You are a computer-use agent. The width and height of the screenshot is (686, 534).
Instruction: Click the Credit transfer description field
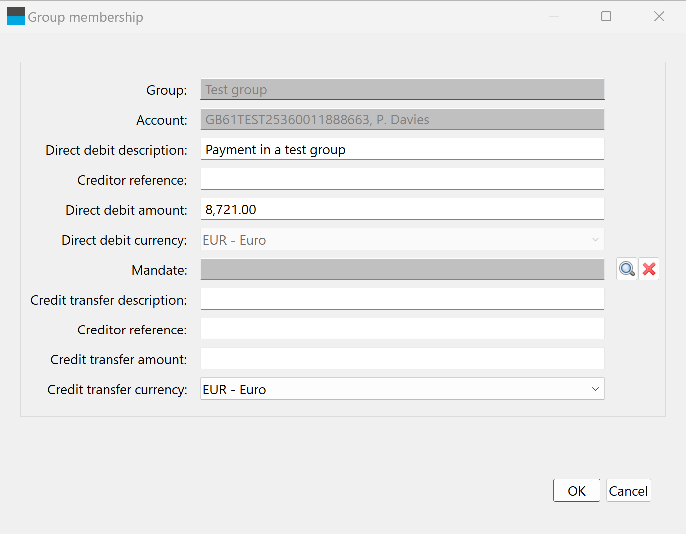pyautogui.click(x=402, y=299)
